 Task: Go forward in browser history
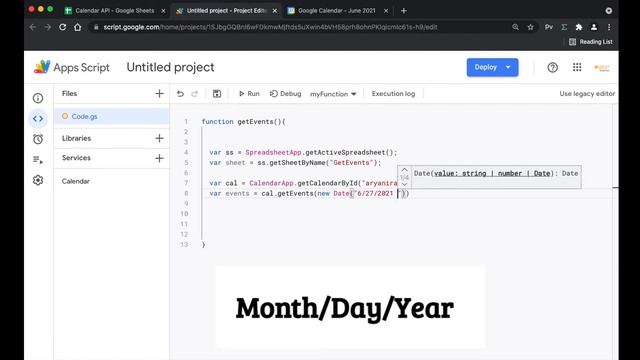48,27
